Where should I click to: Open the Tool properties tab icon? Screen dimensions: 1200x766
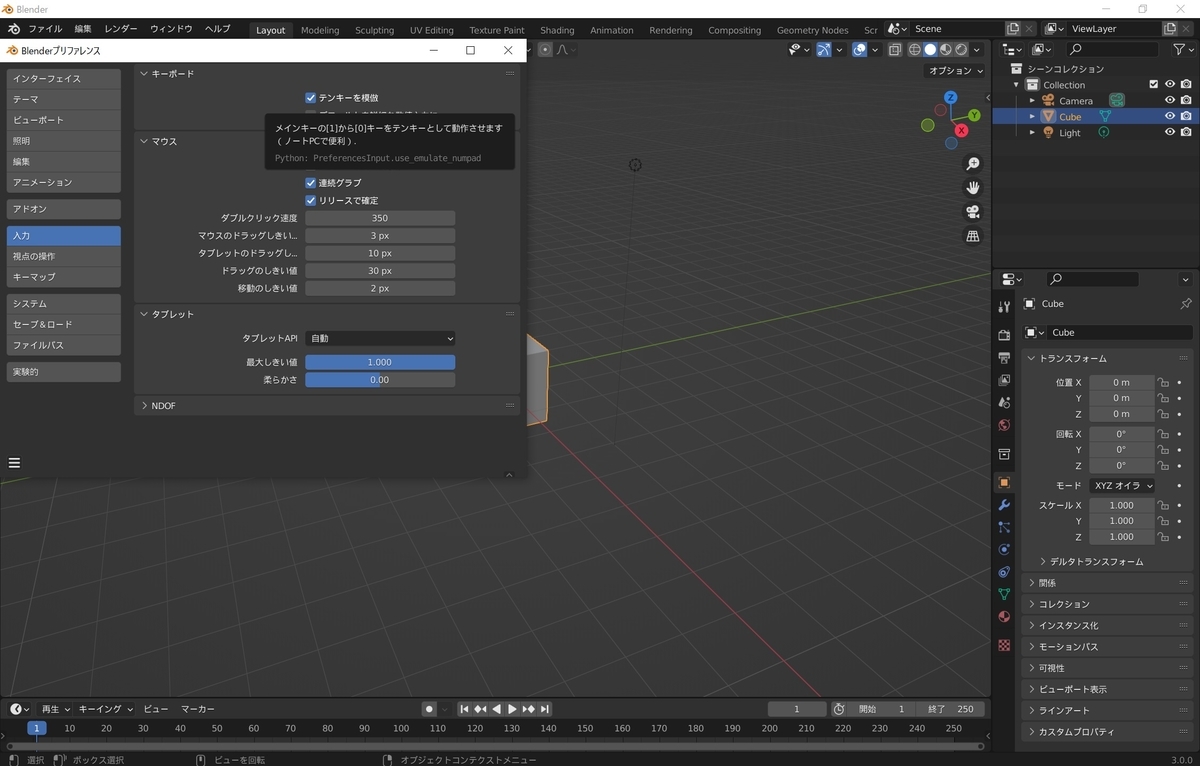point(1004,306)
